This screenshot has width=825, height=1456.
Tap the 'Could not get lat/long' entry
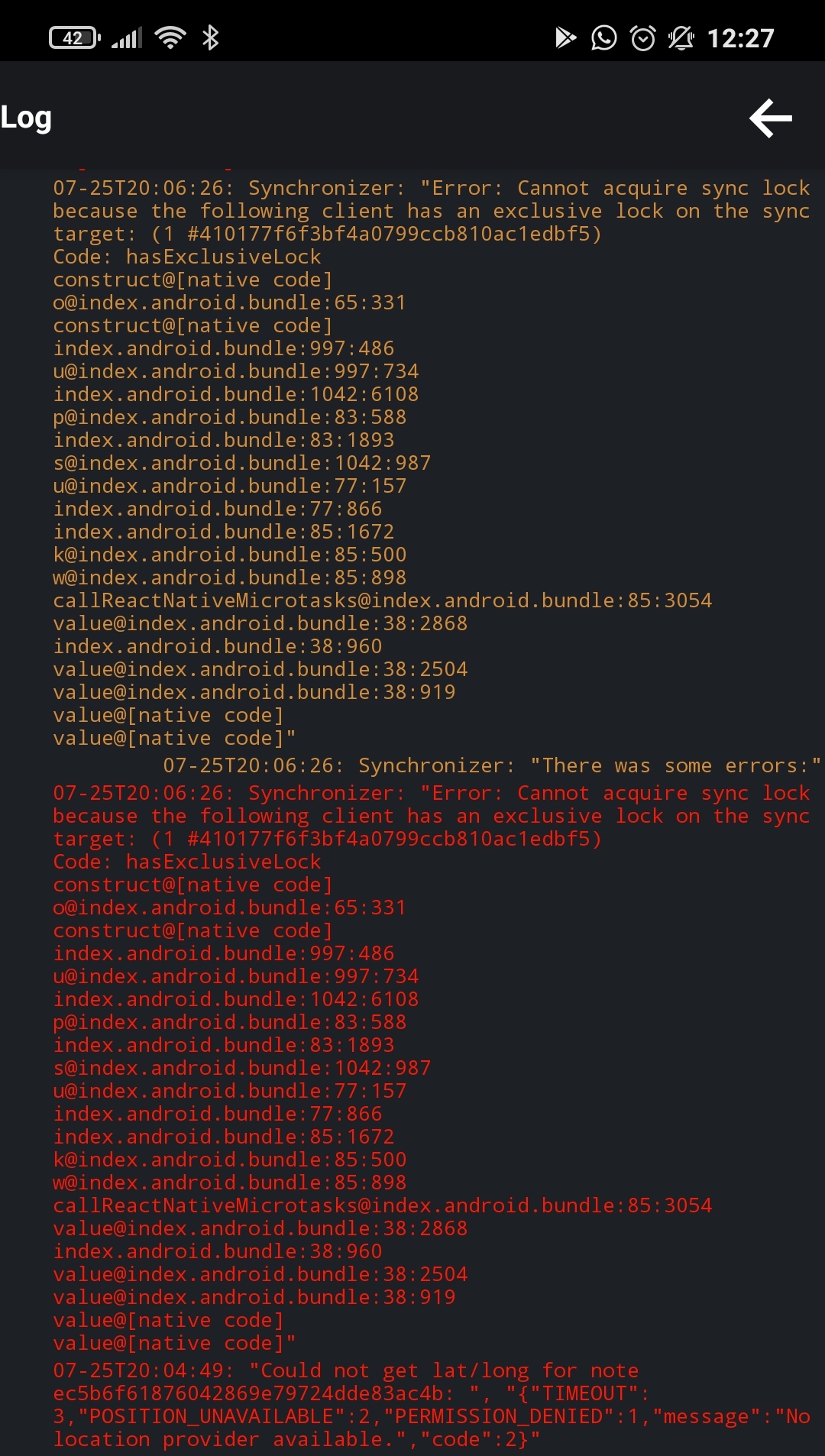(344, 1370)
